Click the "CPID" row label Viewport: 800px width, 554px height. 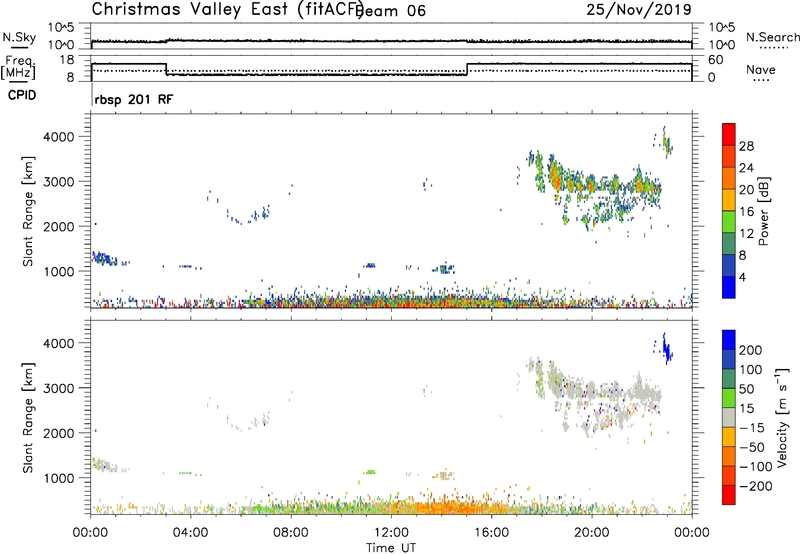click(x=22, y=95)
